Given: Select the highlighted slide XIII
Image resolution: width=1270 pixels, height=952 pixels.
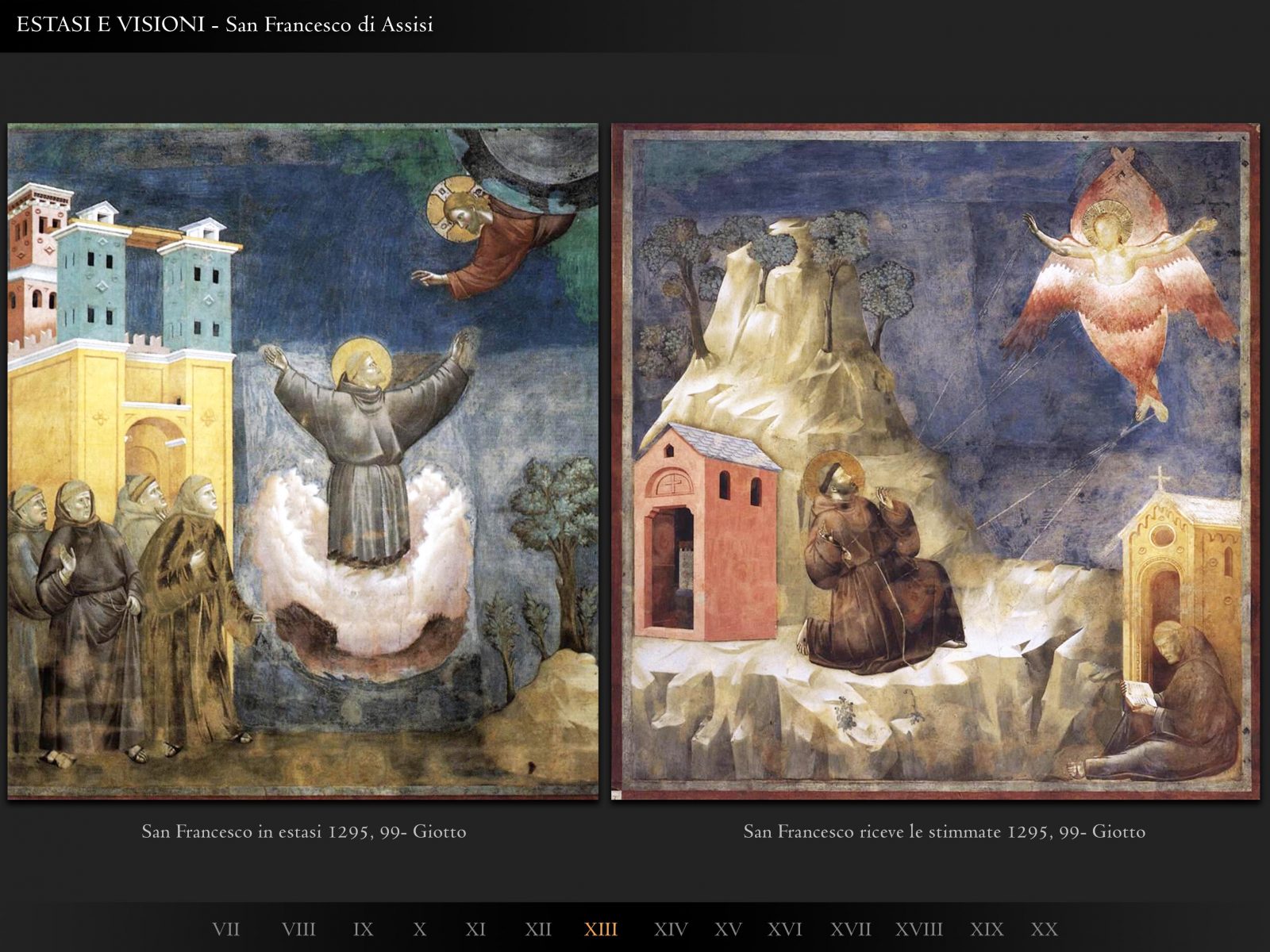Looking at the screenshot, I should click(601, 929).
